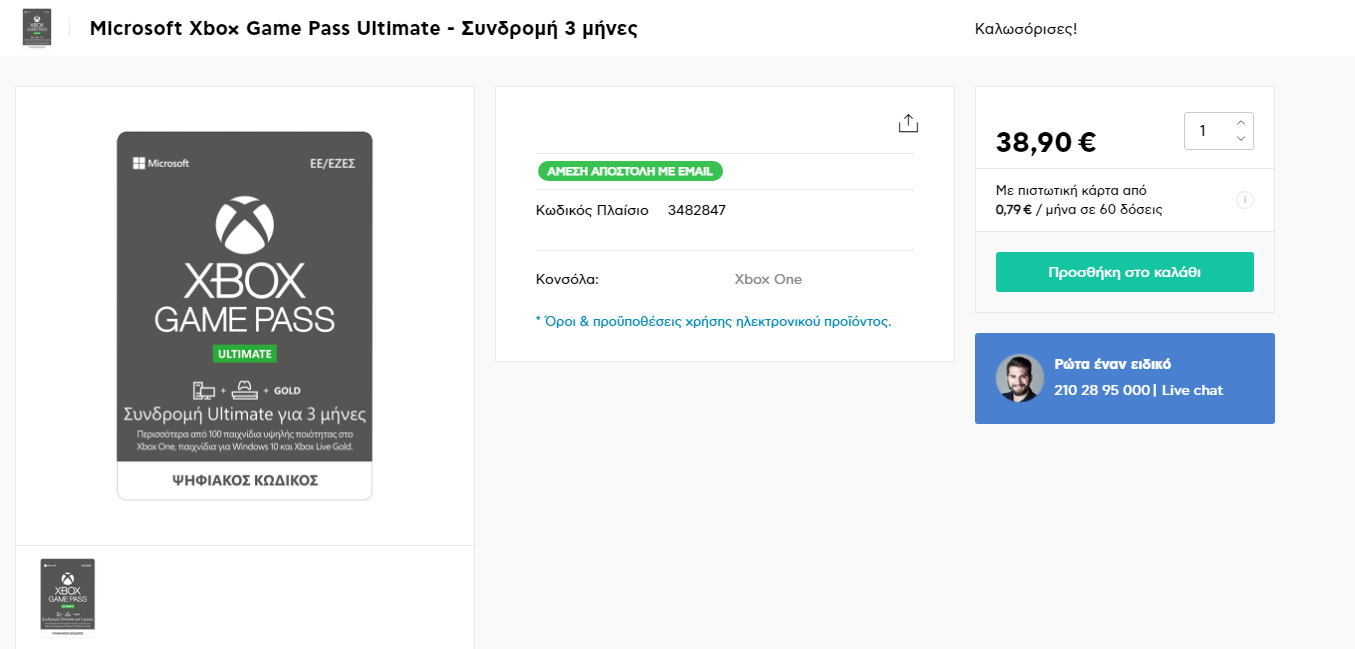Viewport: 1355px width, 649px height.
Task: Click the Κωδικός Πλαίσιο label
Action: (592, 210)
